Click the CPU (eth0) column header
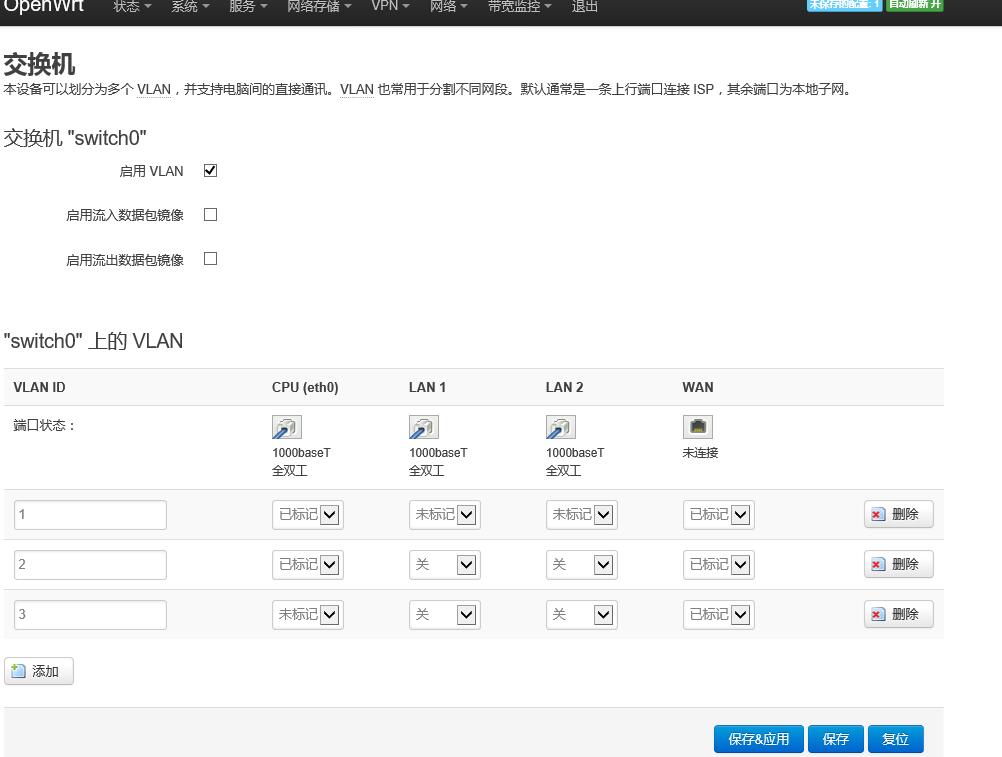This screenshot has height=757, width=1002. (x=305, y=387)
